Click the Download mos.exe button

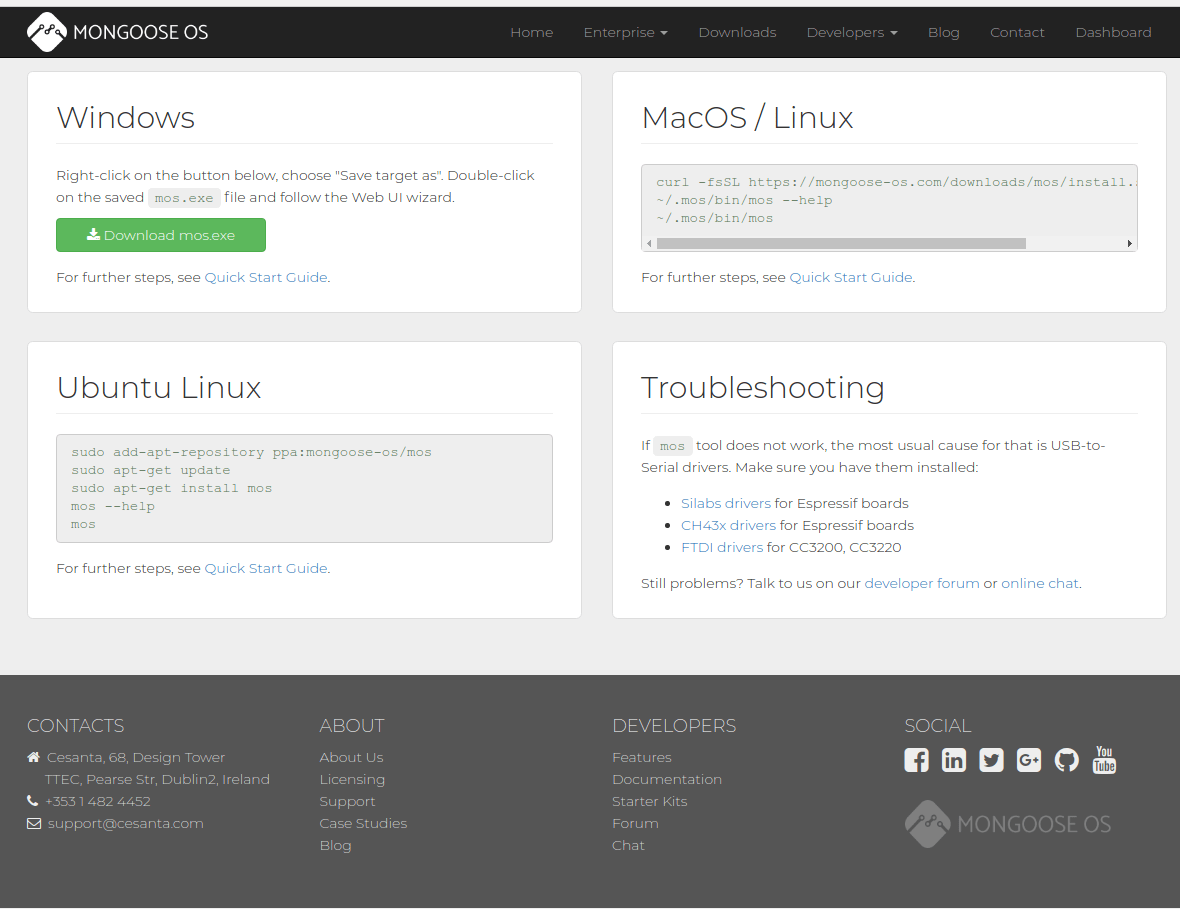(161, 235)
